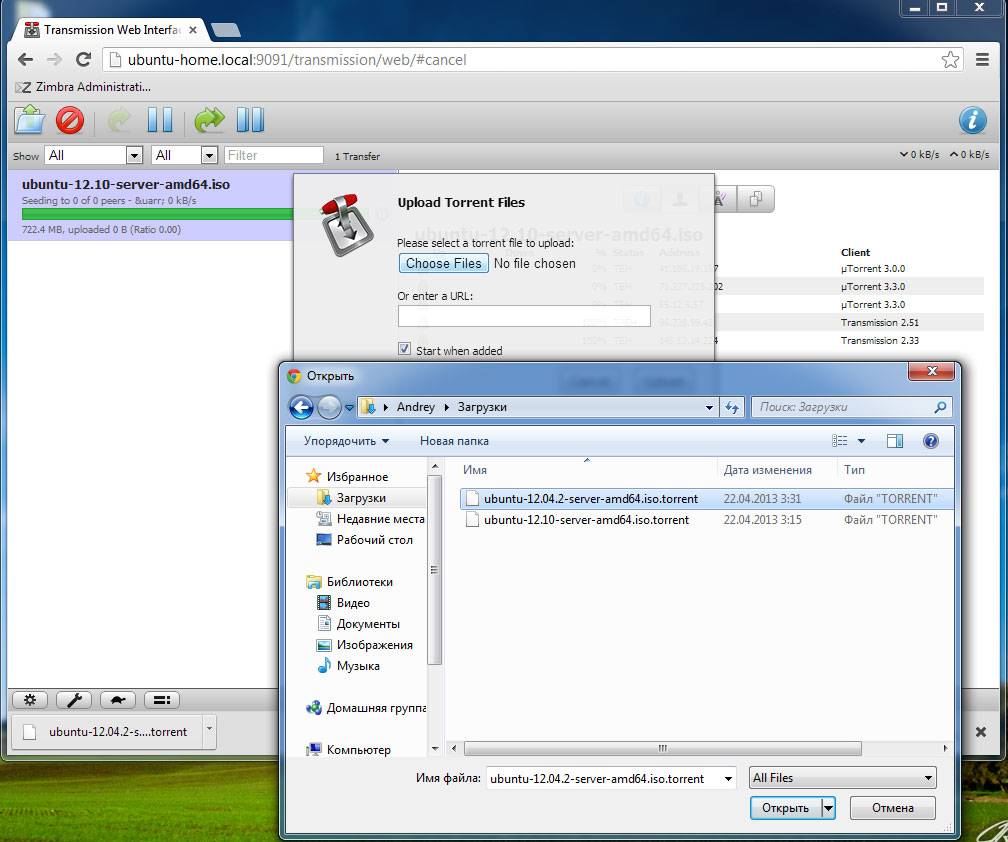Reload the Transmission web page

(83, 60)
